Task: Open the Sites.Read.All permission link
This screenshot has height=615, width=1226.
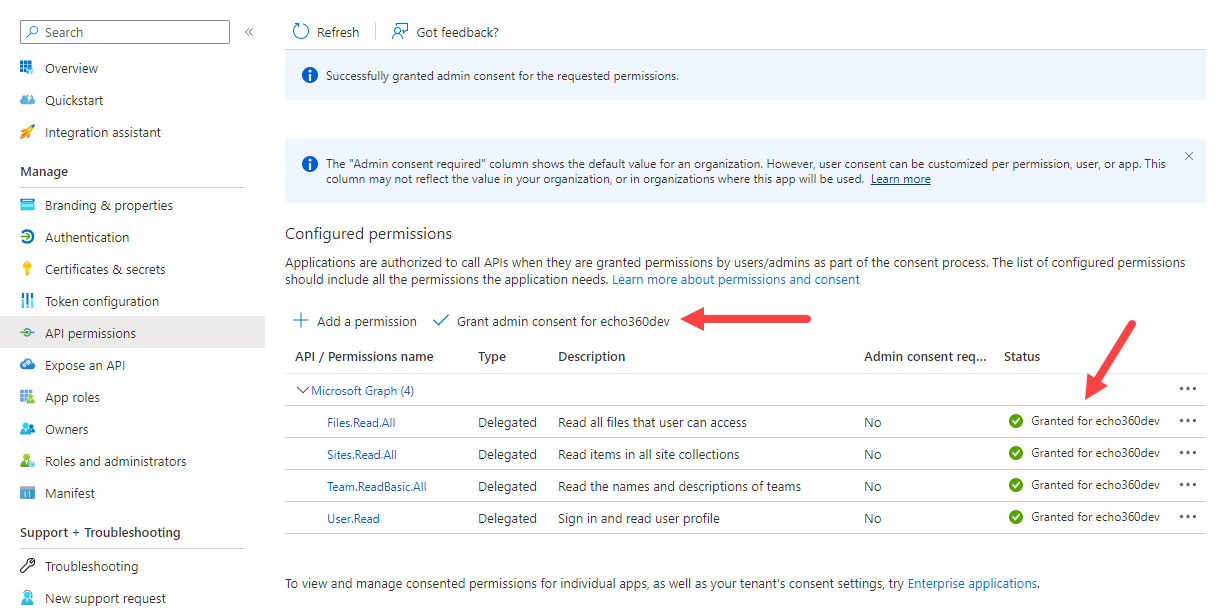Action: coord(362,454)
